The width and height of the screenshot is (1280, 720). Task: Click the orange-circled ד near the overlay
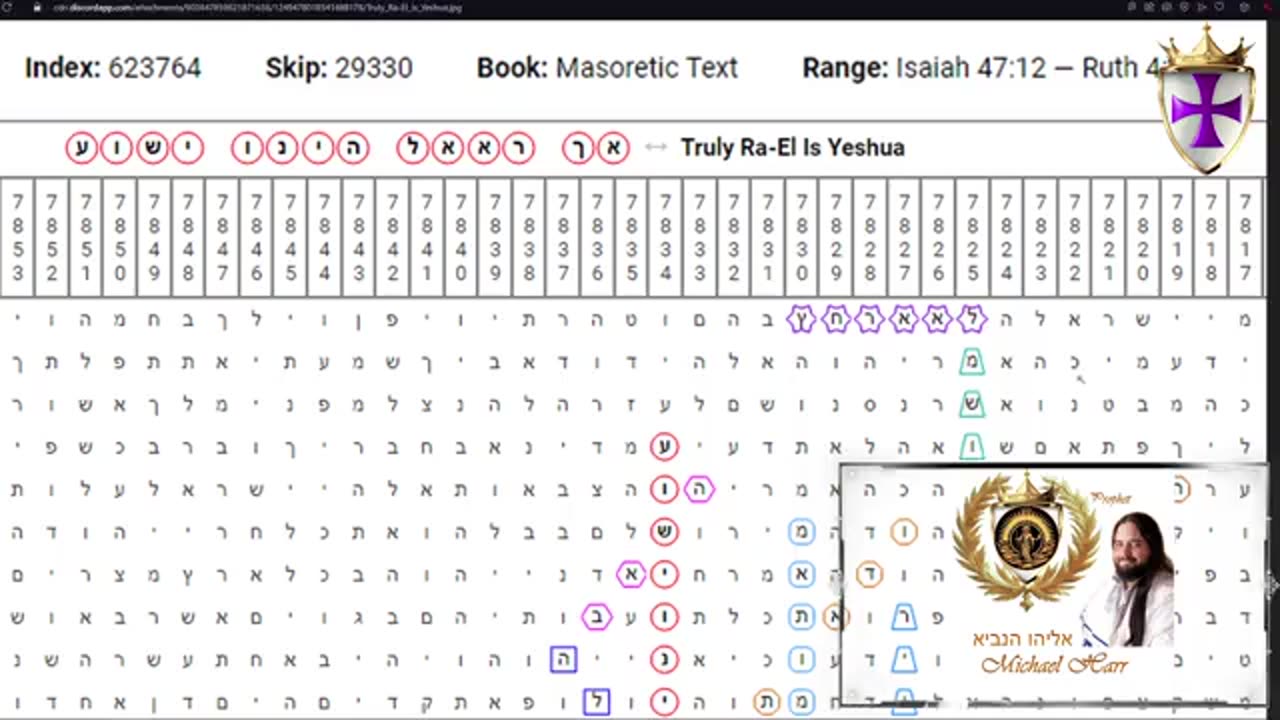click(x=870, y=574)
